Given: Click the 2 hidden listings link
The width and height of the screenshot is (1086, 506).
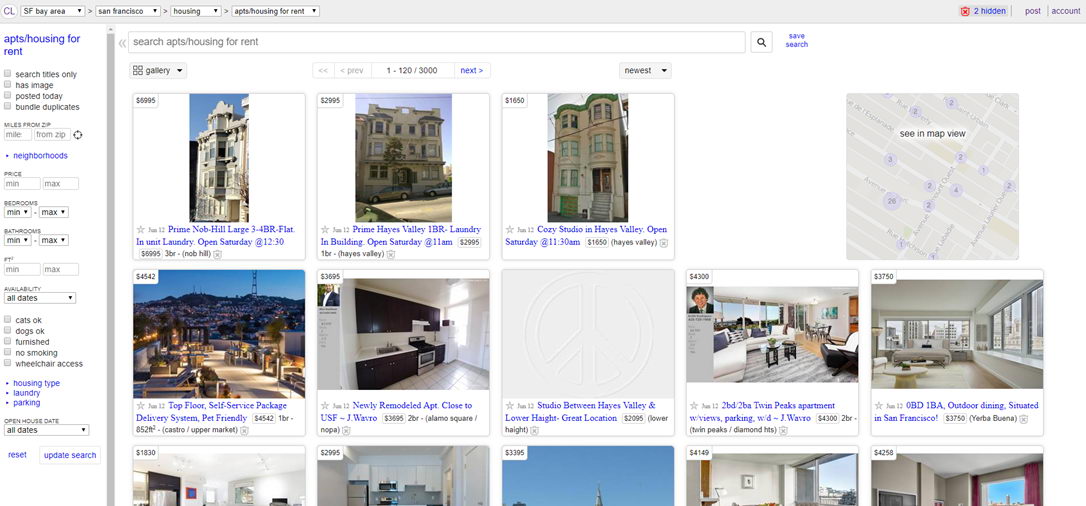Looking at the screenshot, I should (990, 11).
